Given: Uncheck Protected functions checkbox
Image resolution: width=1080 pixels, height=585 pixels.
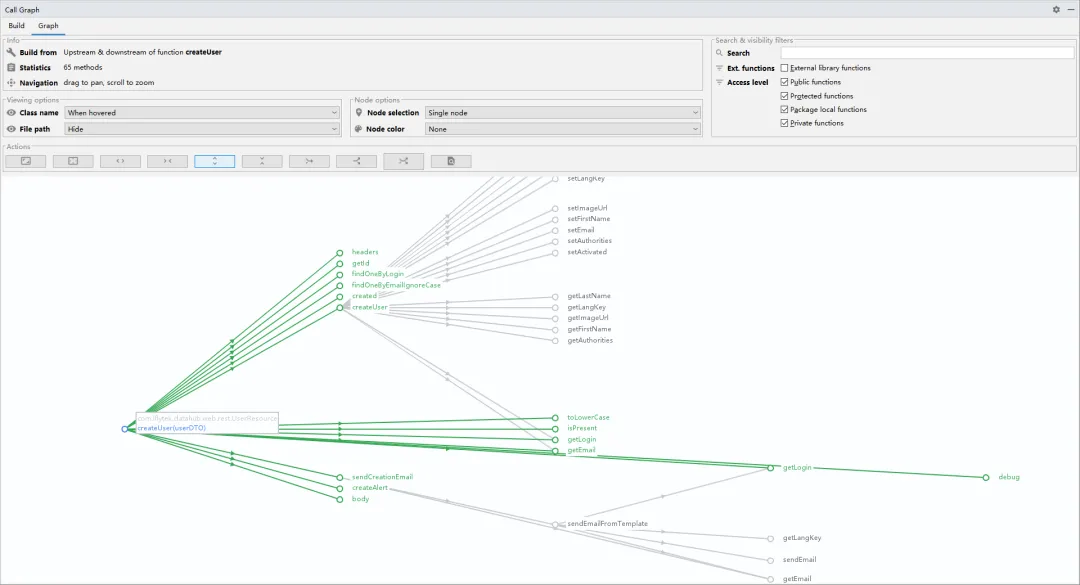Looking at the screenshot, I should pyautogui.click(x=784, y=96).
